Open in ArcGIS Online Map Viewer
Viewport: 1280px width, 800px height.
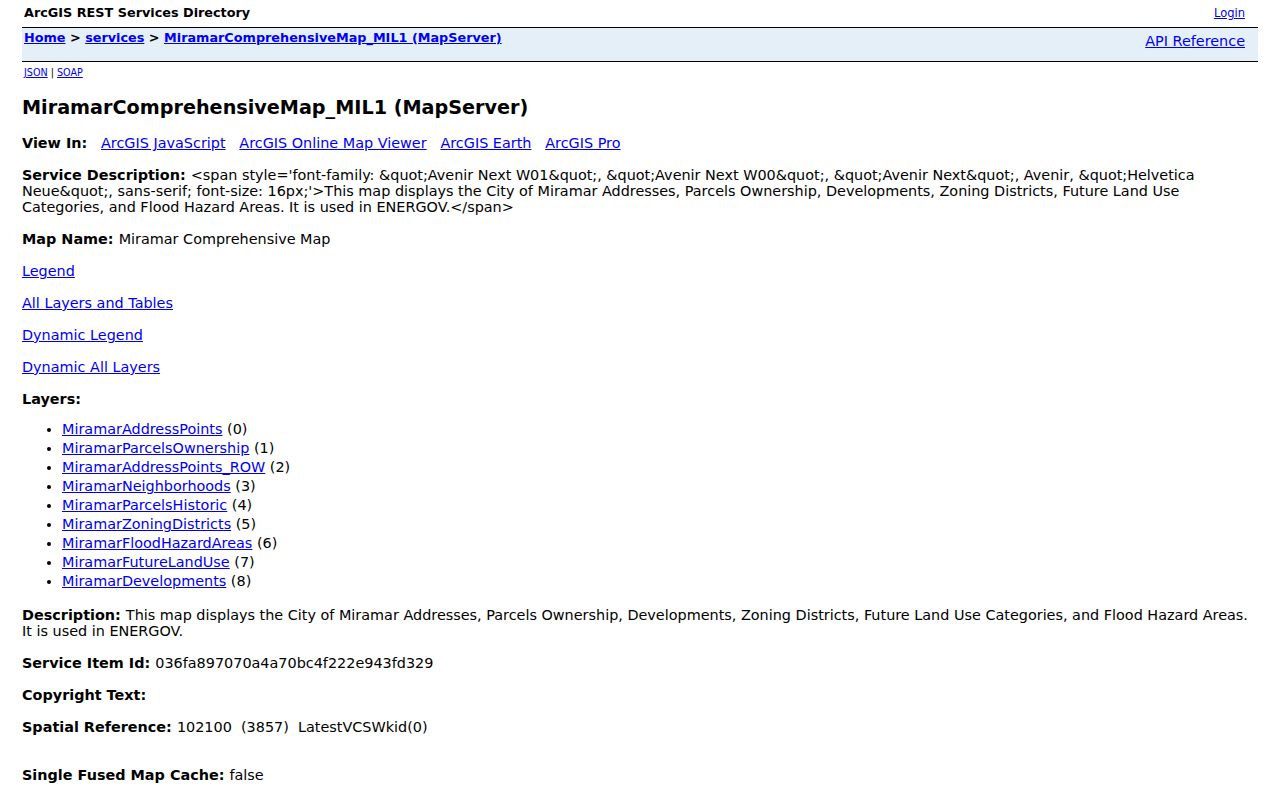click(333, 143)
